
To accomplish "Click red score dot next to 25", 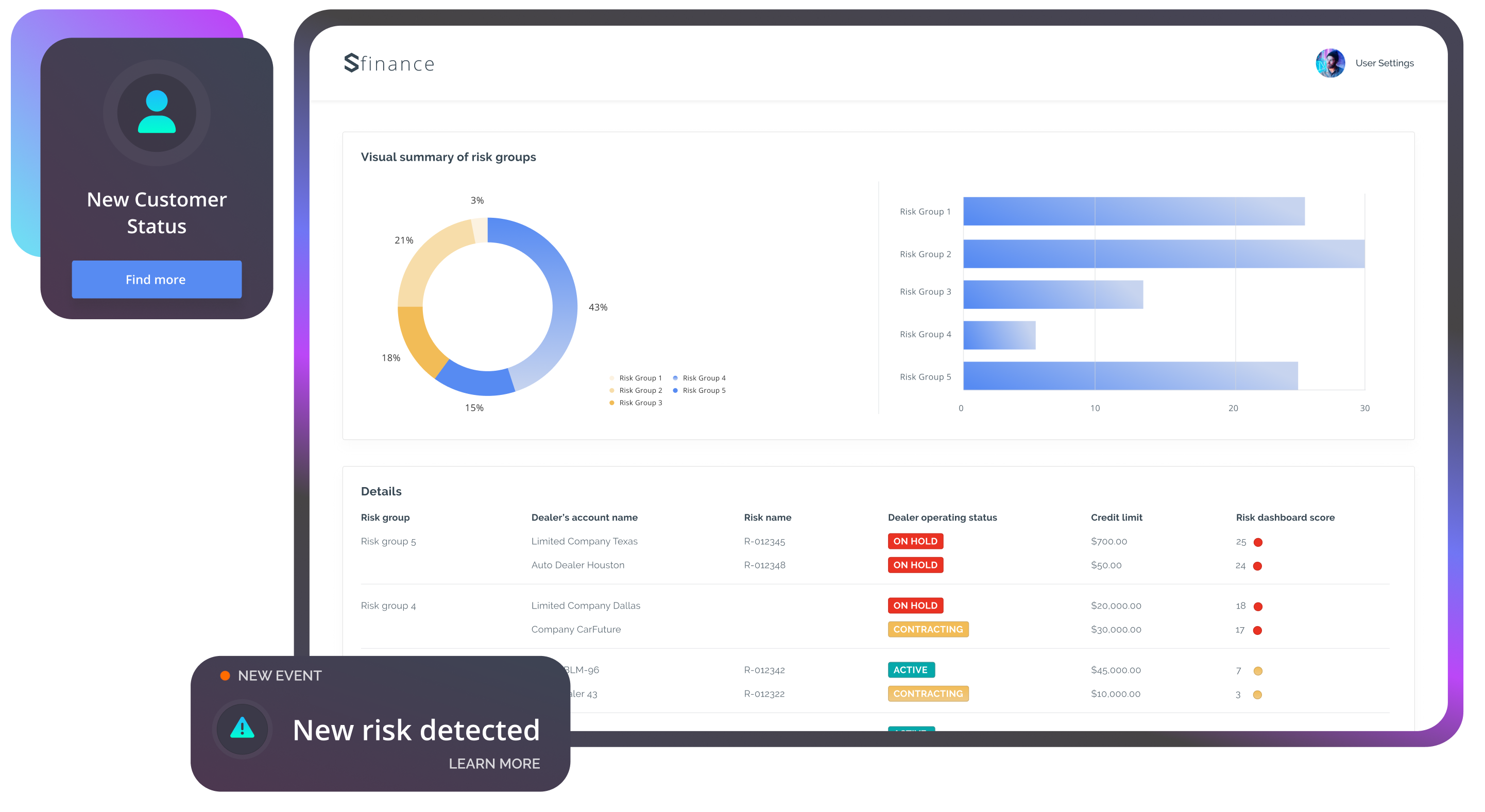I will 1258,542.
